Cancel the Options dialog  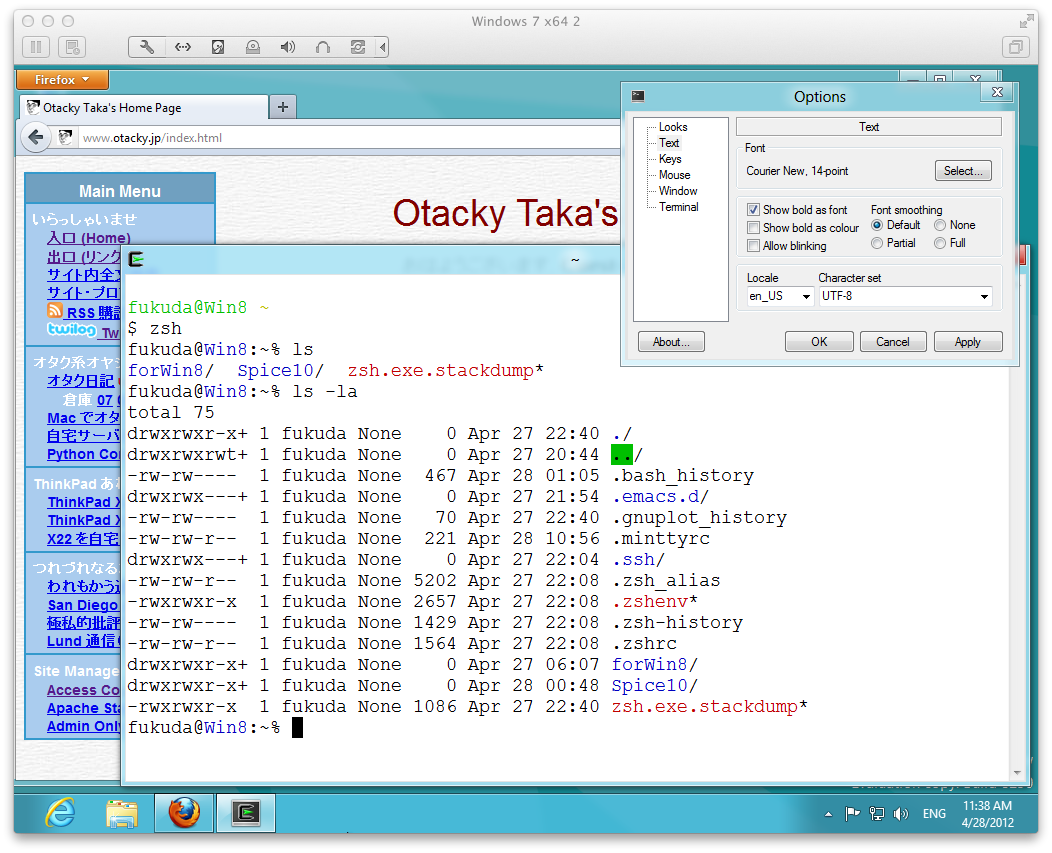coord(893,342)
